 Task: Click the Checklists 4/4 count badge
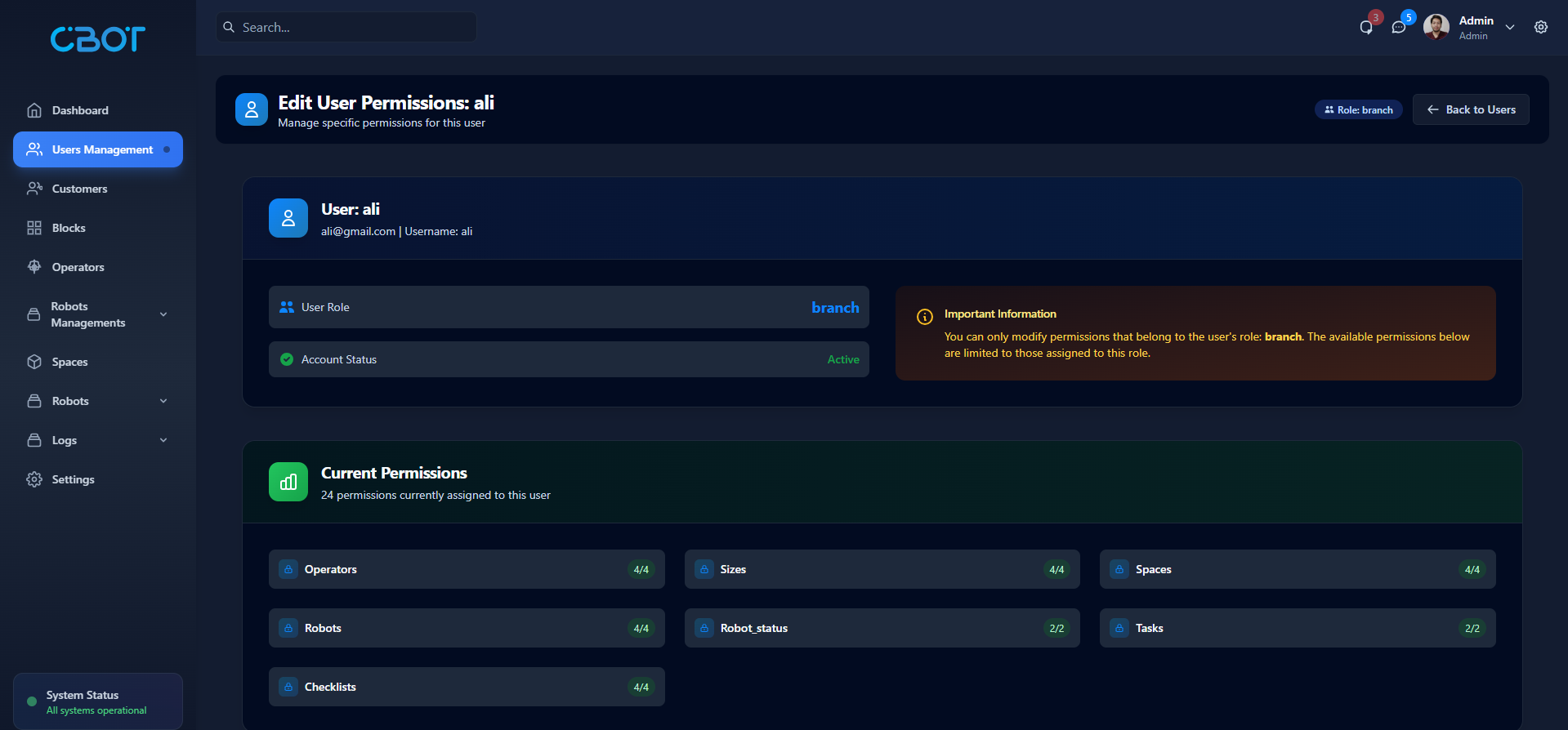pos(641,687)
